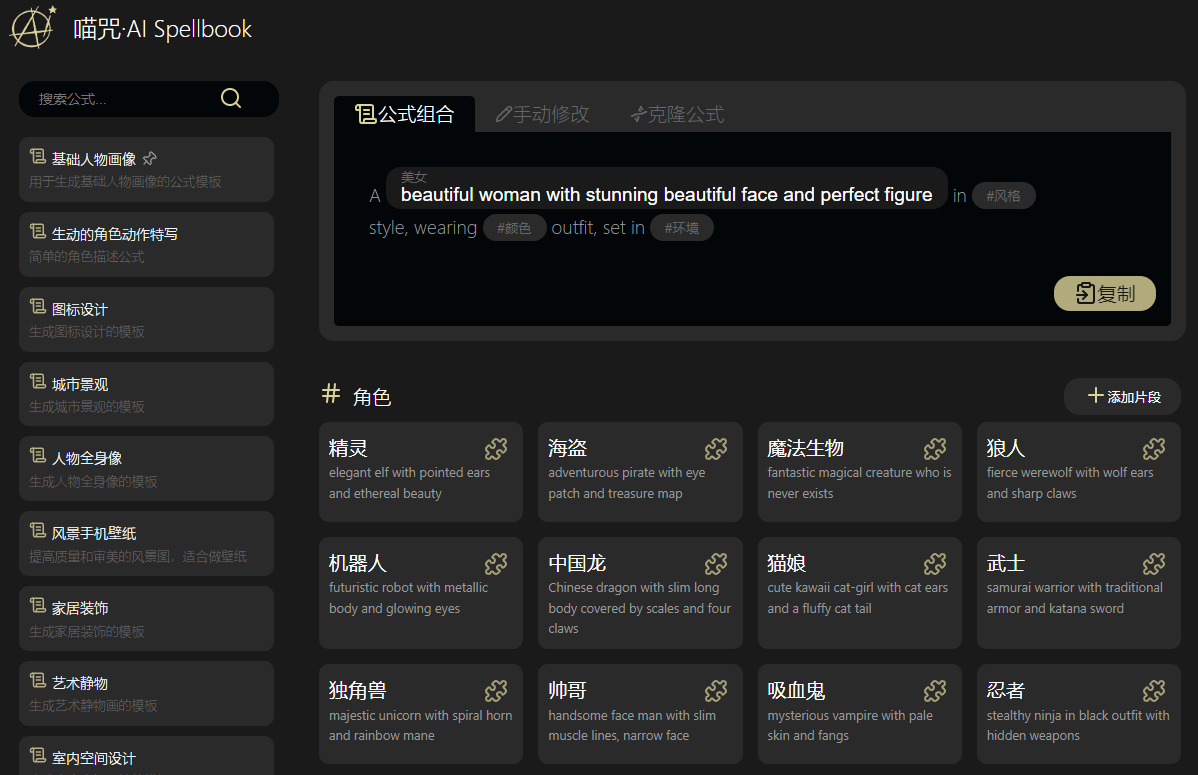
Task: Select the #环境 placeholder slot
Action: (682, 228)
